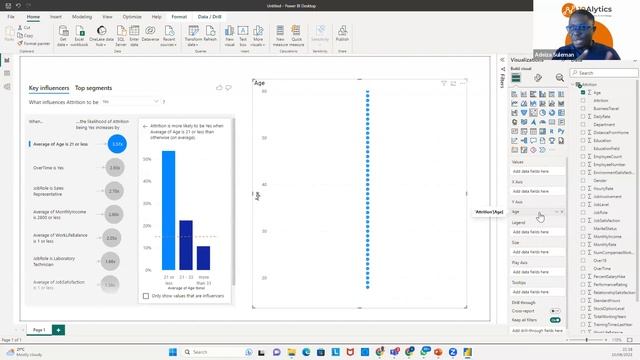640x360 pixels.
Task: Import from Excel workbook
Action: (x=80, y=36)
